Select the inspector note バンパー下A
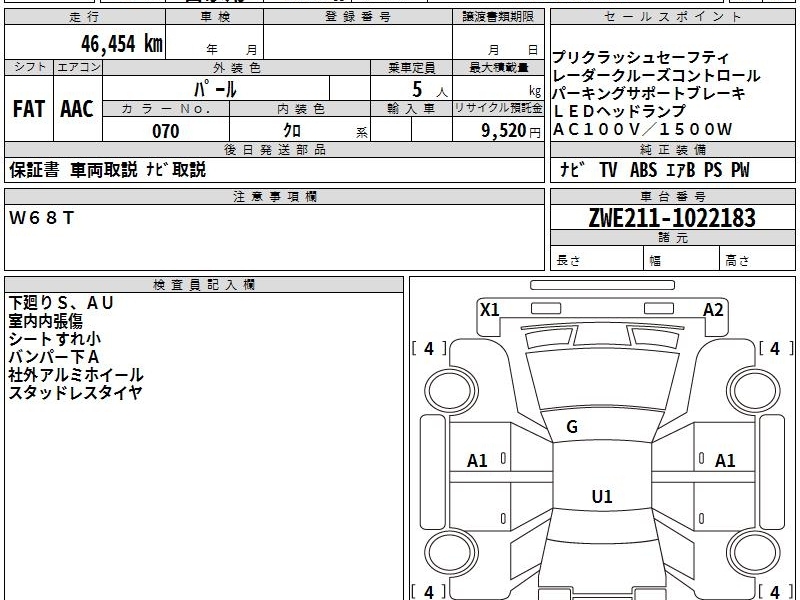This screenshot has width=800, height=600. tap(54, 357)
